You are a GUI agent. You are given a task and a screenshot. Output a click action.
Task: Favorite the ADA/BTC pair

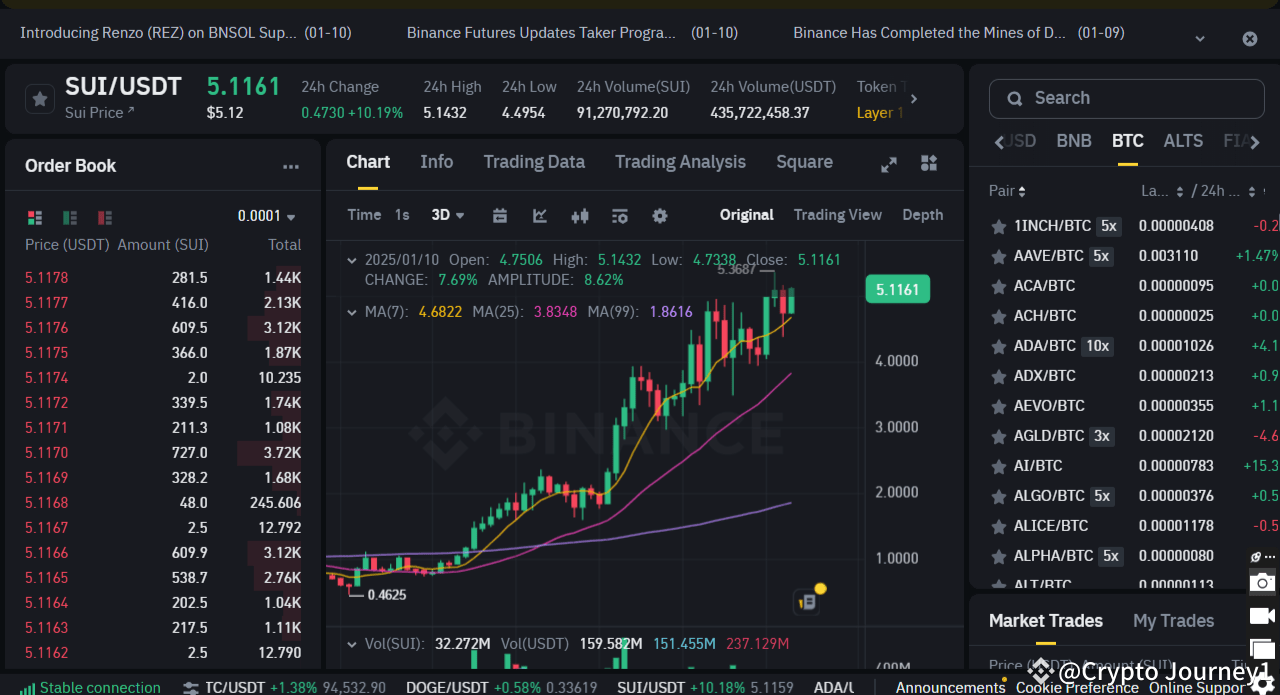tap(997, 345)
